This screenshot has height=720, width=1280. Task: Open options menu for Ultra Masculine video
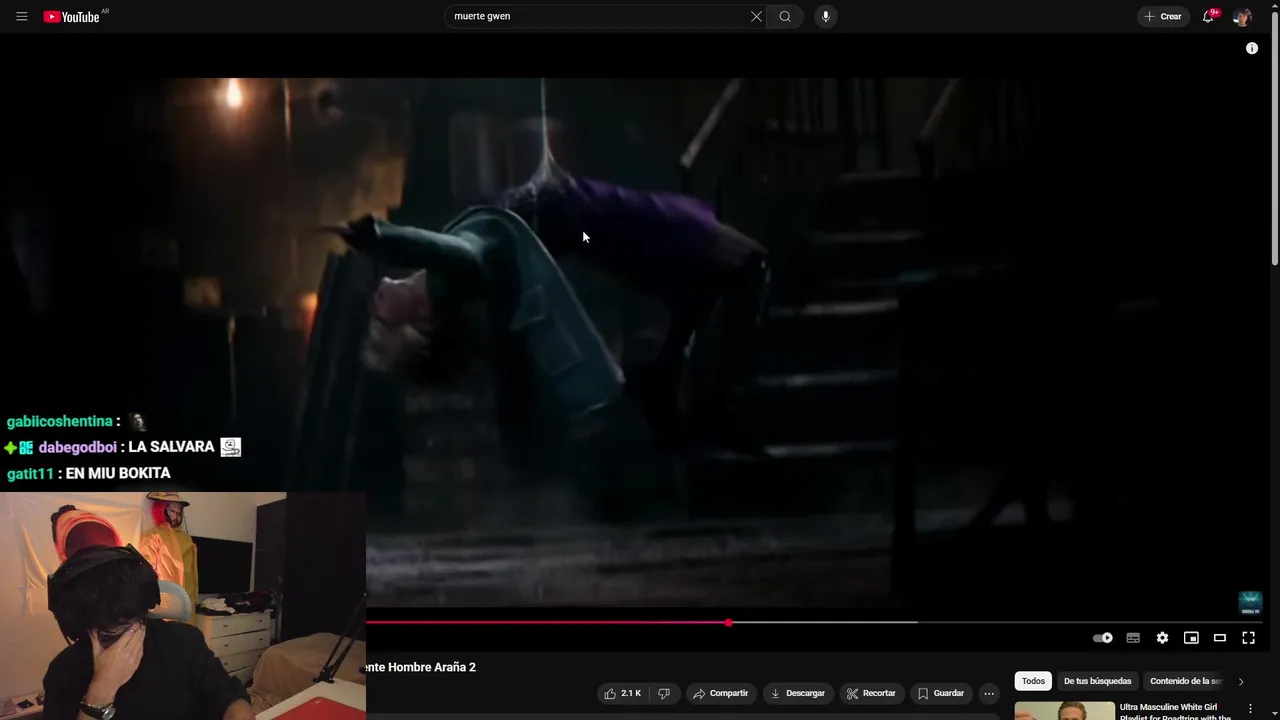pyautogui.click(x=1250, y=709)
